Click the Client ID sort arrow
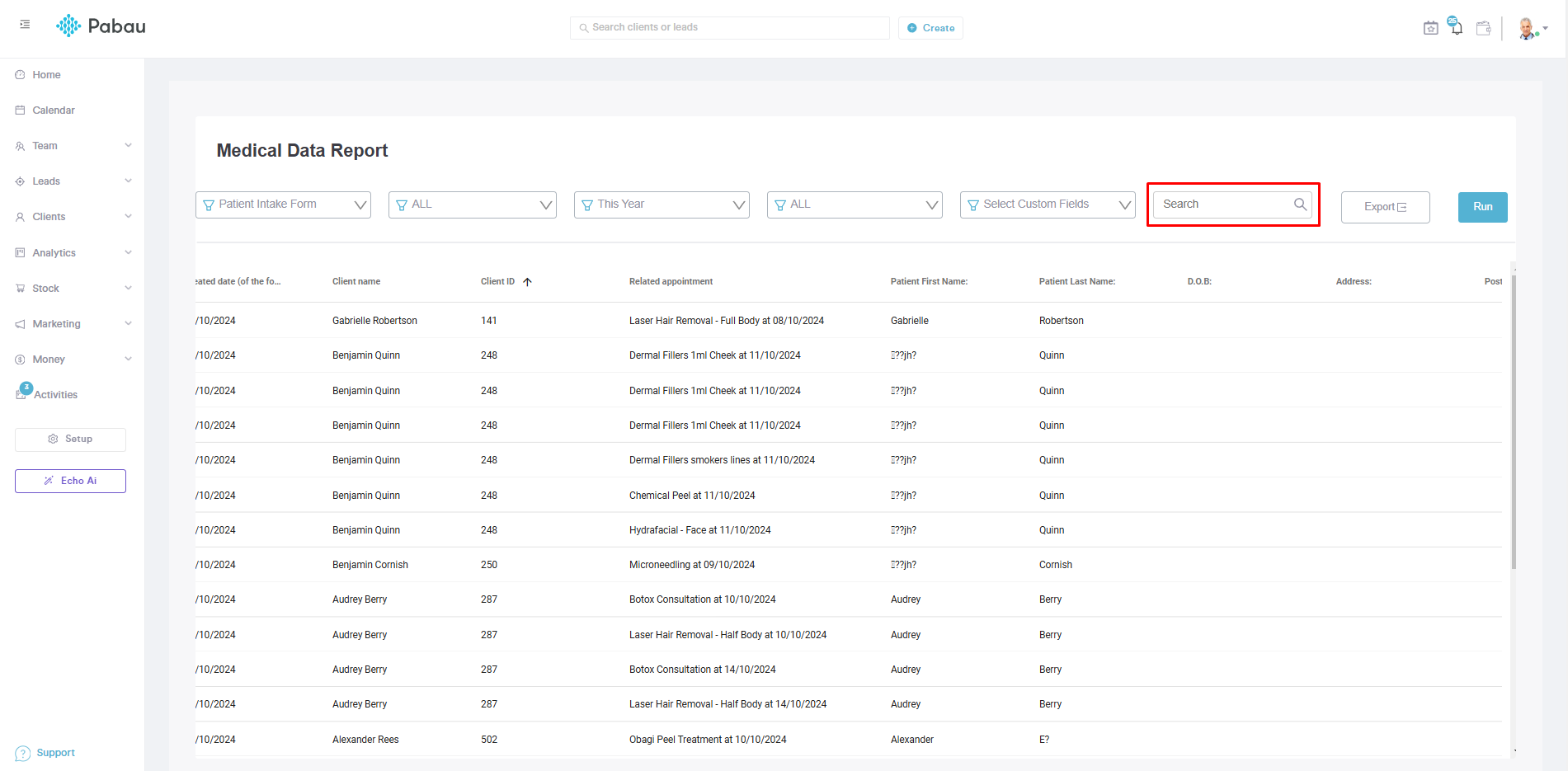 coord(527,282)
